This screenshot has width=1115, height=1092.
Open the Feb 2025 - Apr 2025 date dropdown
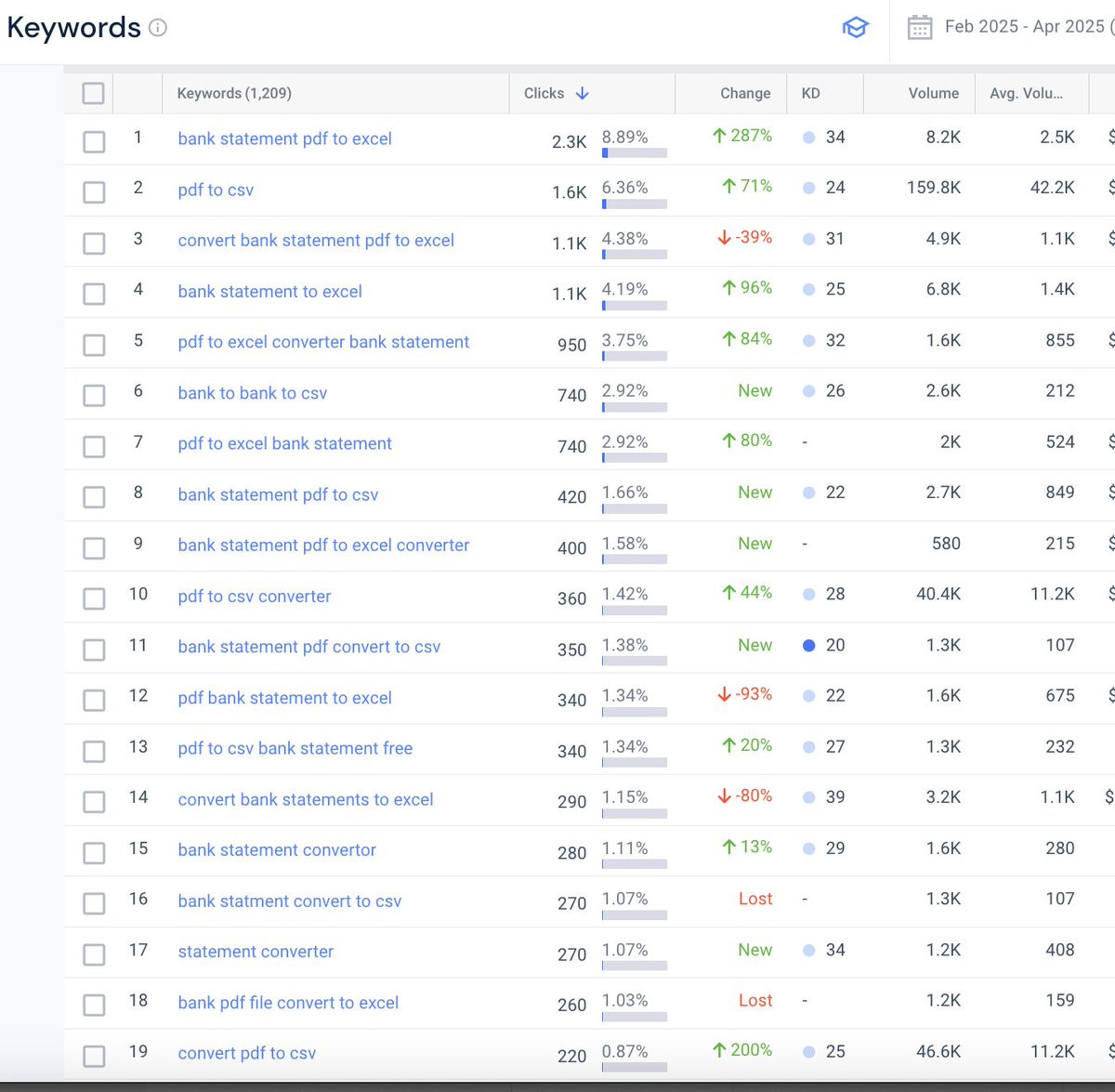[x=1027, y=27]
